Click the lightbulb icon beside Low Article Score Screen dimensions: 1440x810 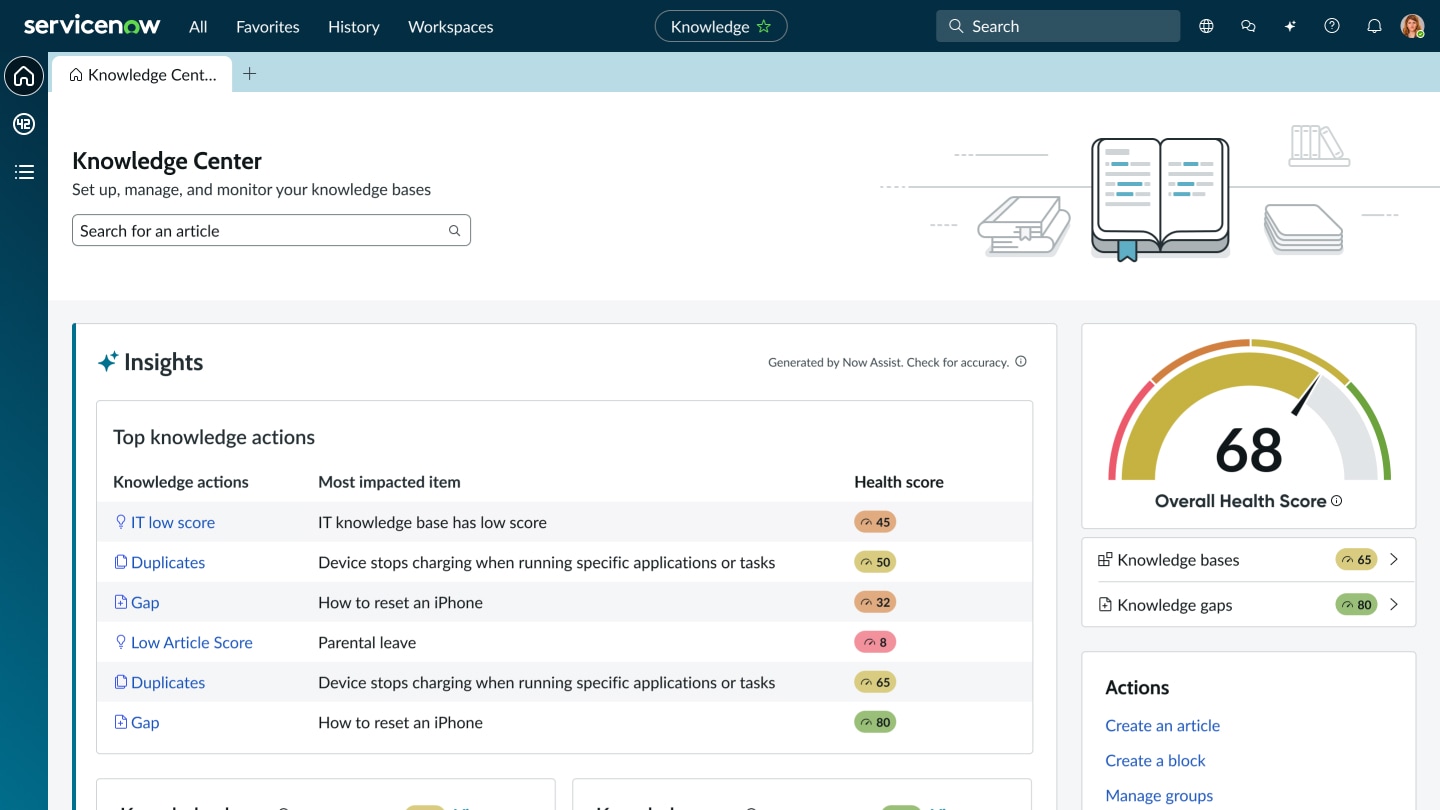click(x=121, y=642)
